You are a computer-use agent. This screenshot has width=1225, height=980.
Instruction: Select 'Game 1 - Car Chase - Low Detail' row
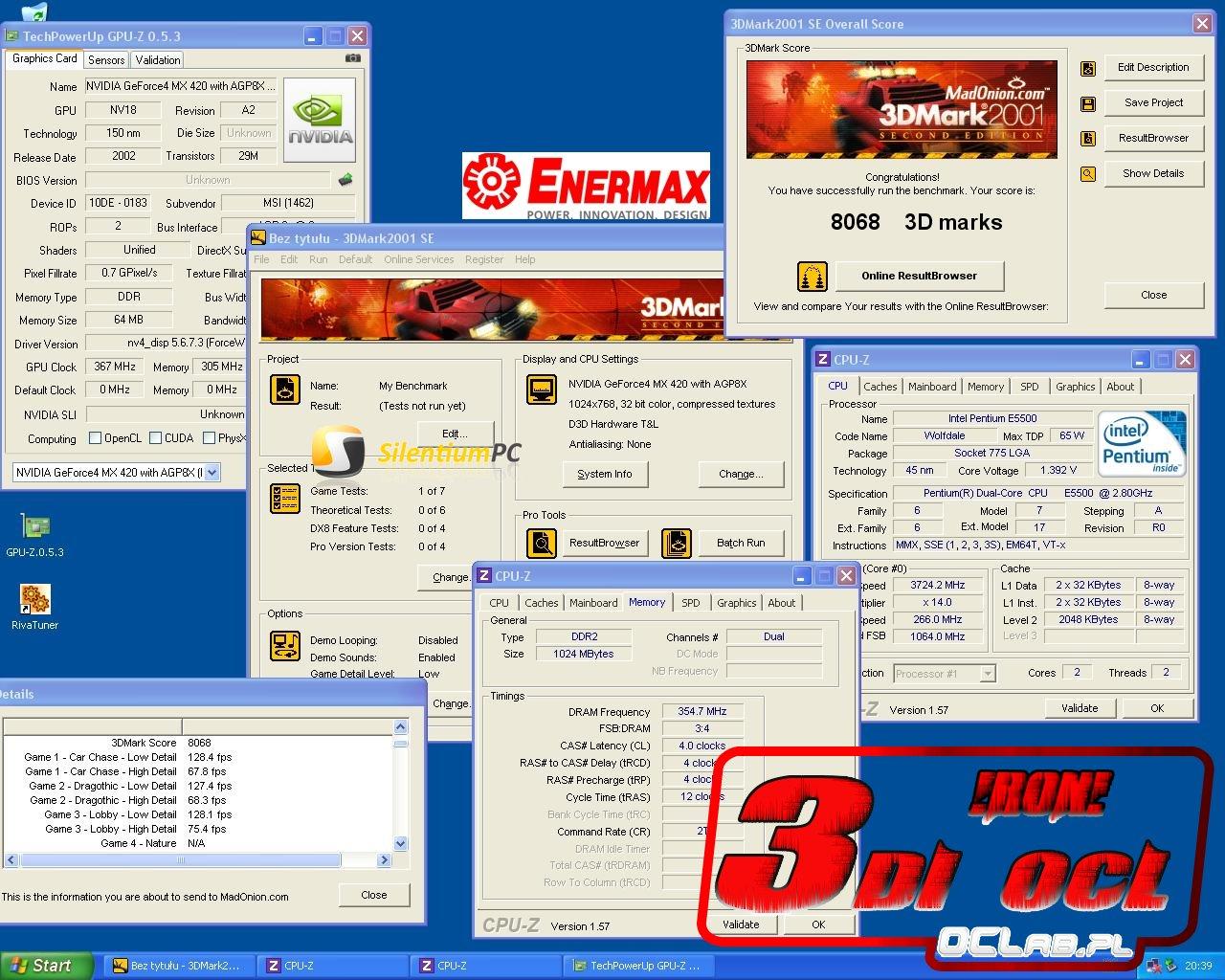pos(198,757)
